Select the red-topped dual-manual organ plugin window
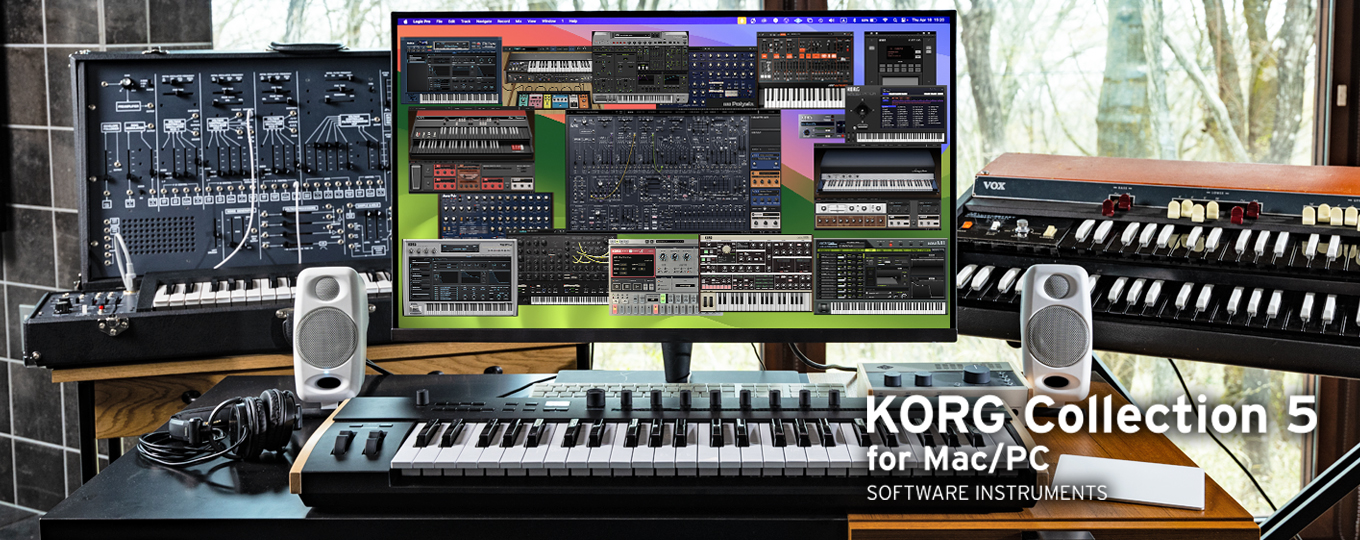Image resolution: width=1360 pixels, height=540 pixels. (x=471, y=150)
